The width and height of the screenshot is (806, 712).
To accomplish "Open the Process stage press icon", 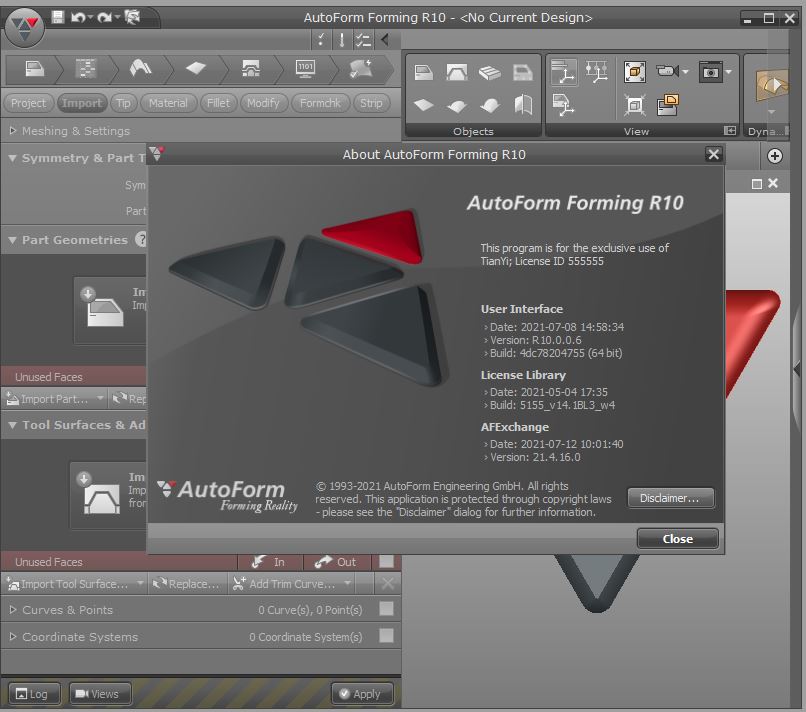I will (x=250, y=68).
